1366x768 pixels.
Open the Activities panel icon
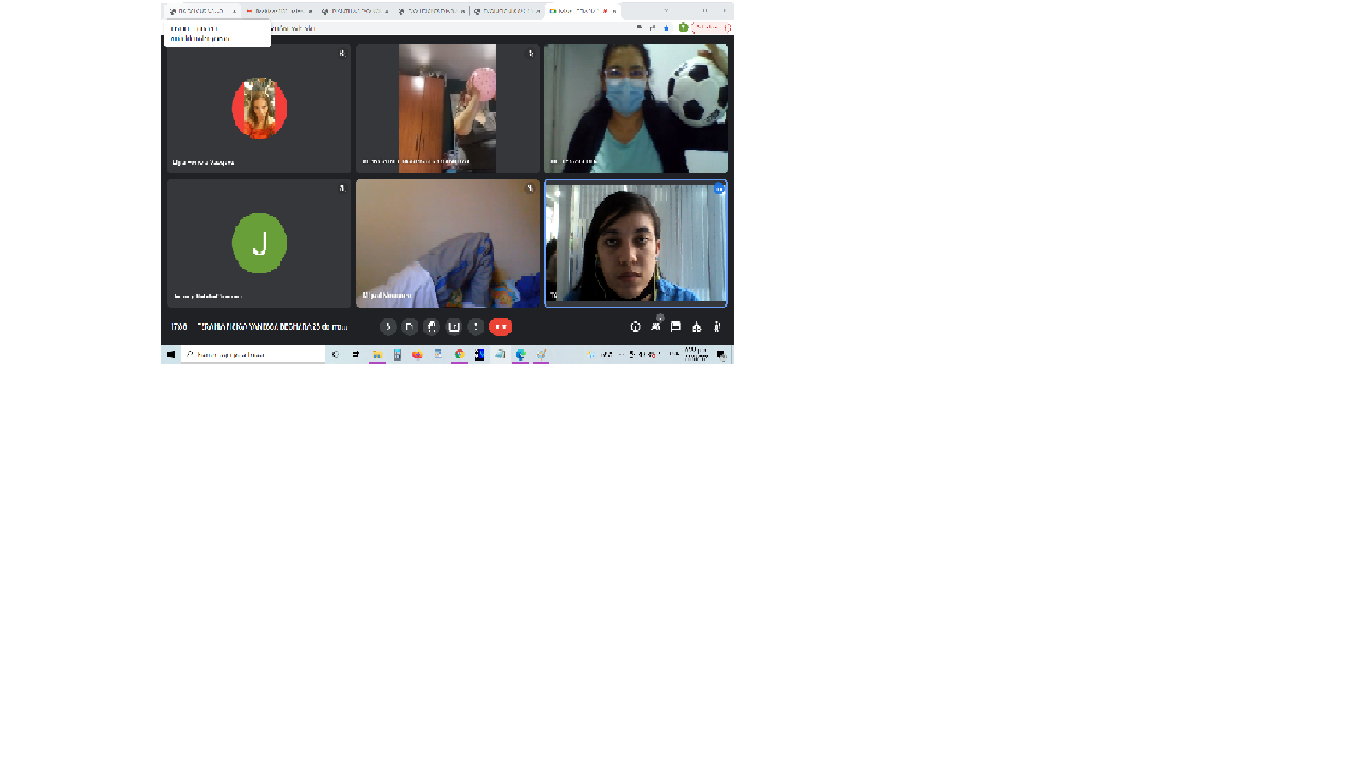(x=697, y=327)
